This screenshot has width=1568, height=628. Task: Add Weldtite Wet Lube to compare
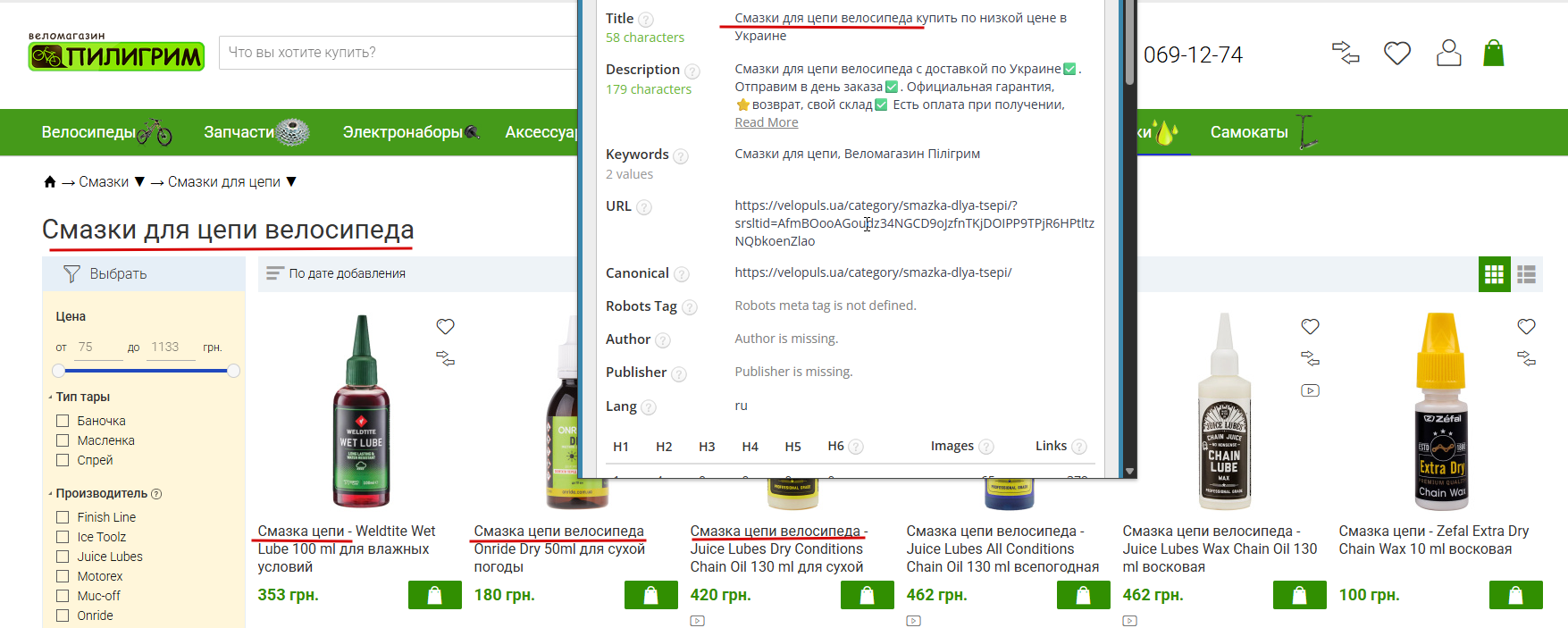445,359
